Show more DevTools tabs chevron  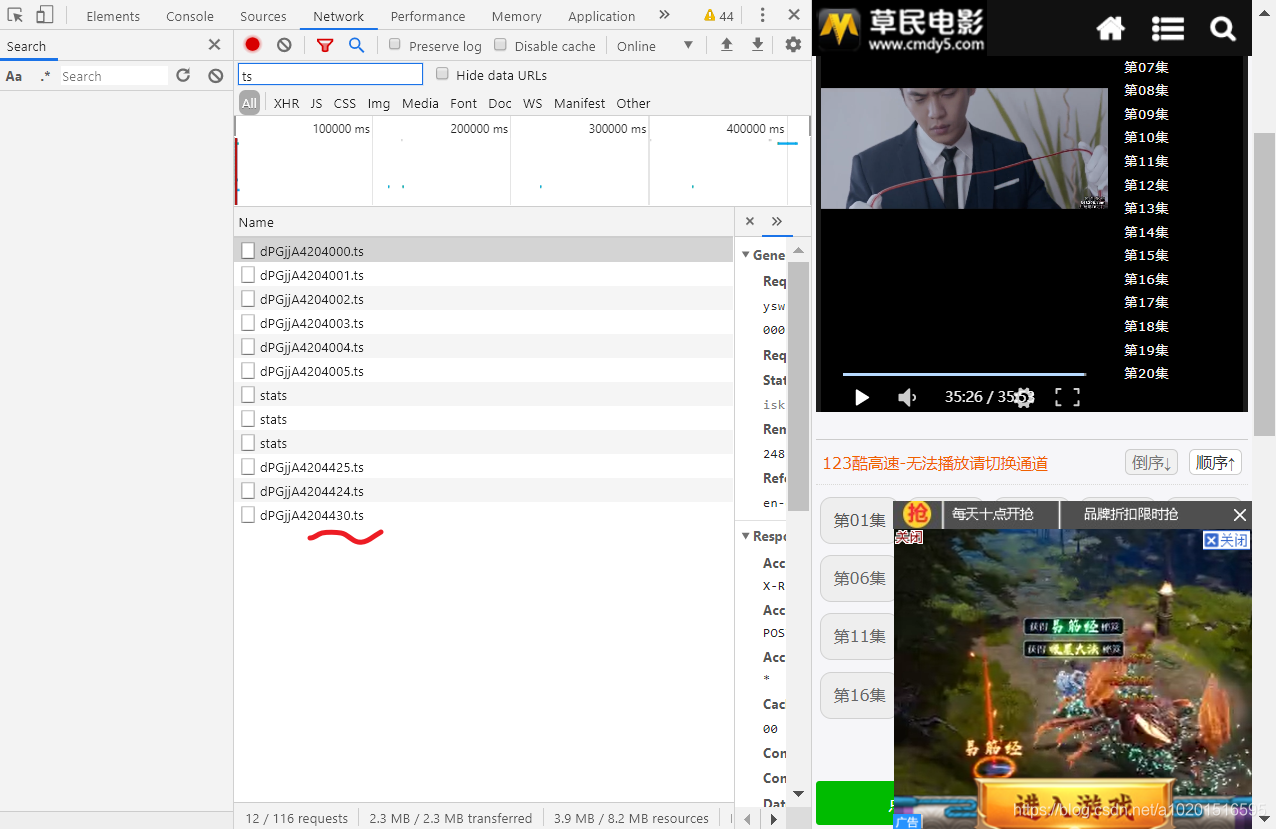664,15
